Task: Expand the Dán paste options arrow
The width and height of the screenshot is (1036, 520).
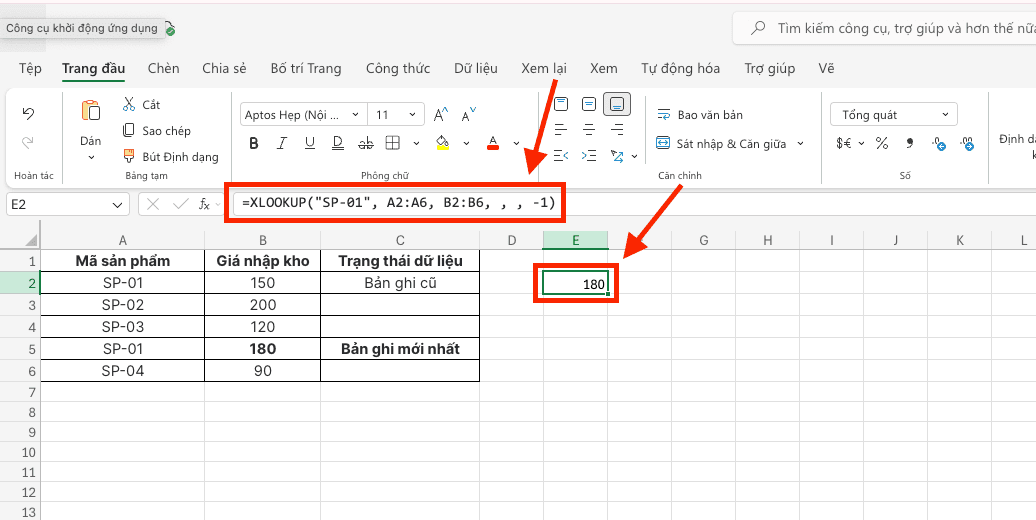Action: click(x=91, y=158)
